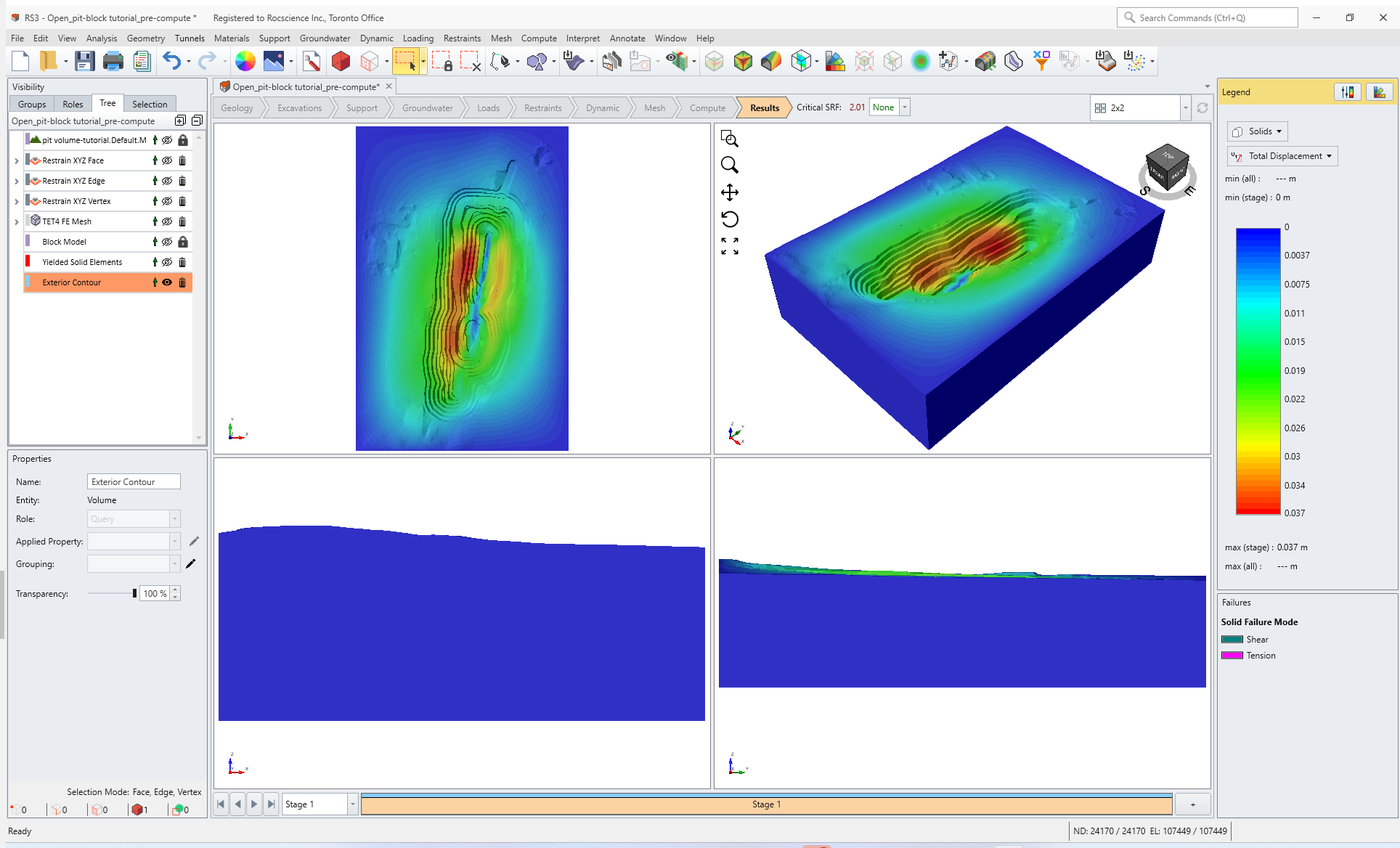The height and width of the screenshot is (848, 1400).
Task: Expand the pit volume-tutorial tree node
Action: point(17,140)
